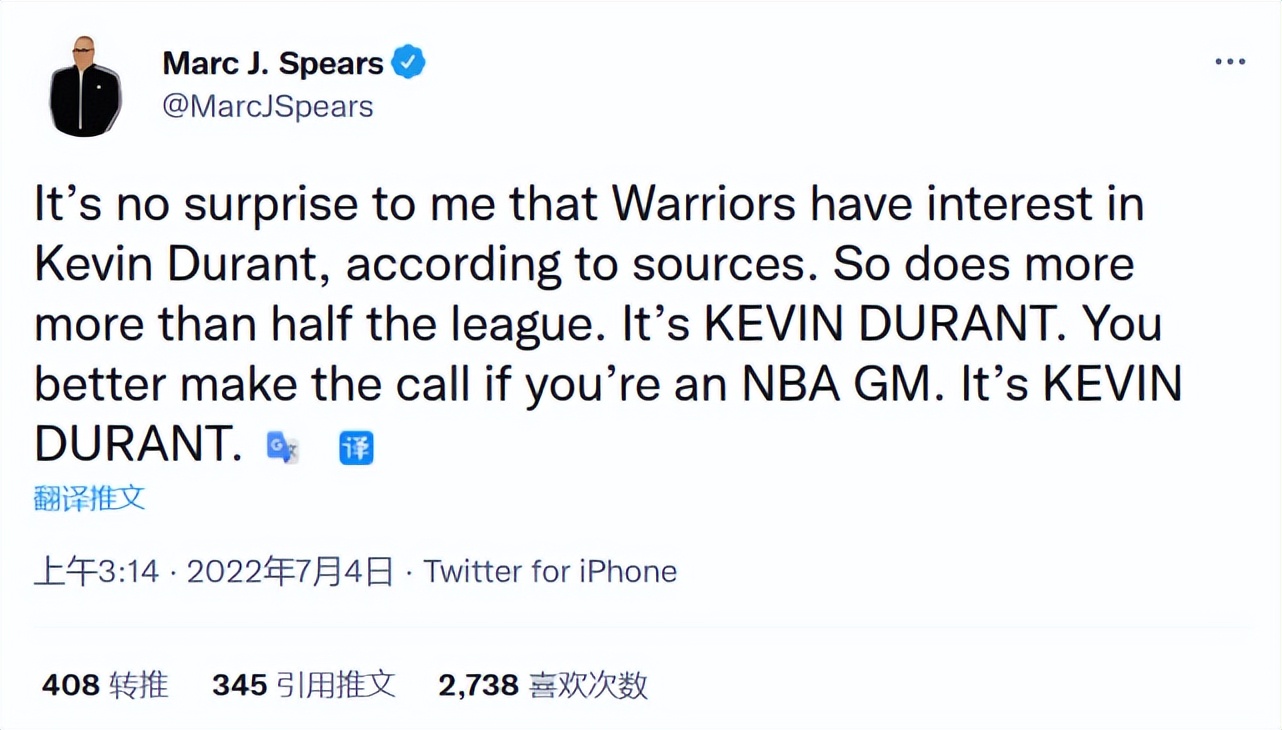Click the 2022年7月4日 date
Screen dimensions: 1282x730
290,571
